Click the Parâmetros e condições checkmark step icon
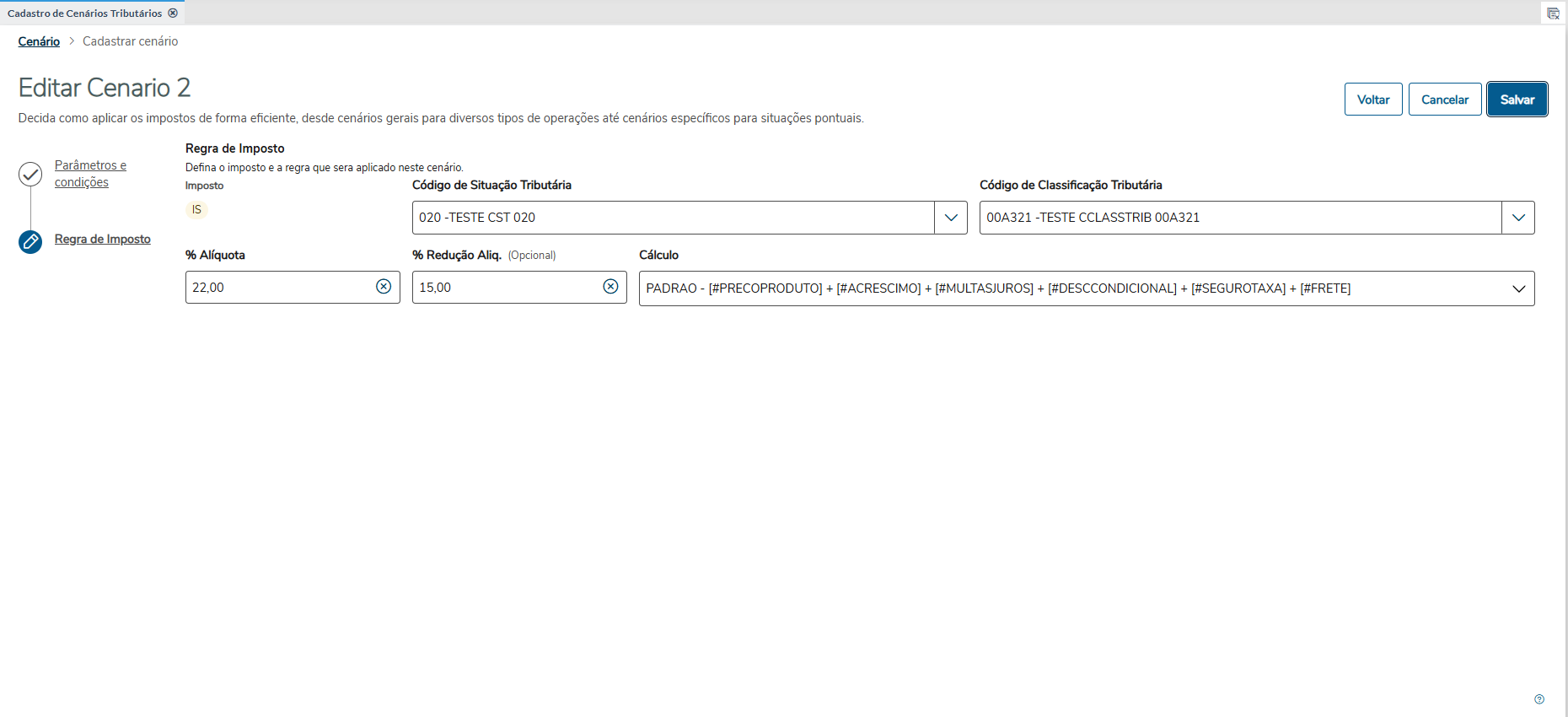Viewport: 1568px width, 717px height. click(30, 174)
